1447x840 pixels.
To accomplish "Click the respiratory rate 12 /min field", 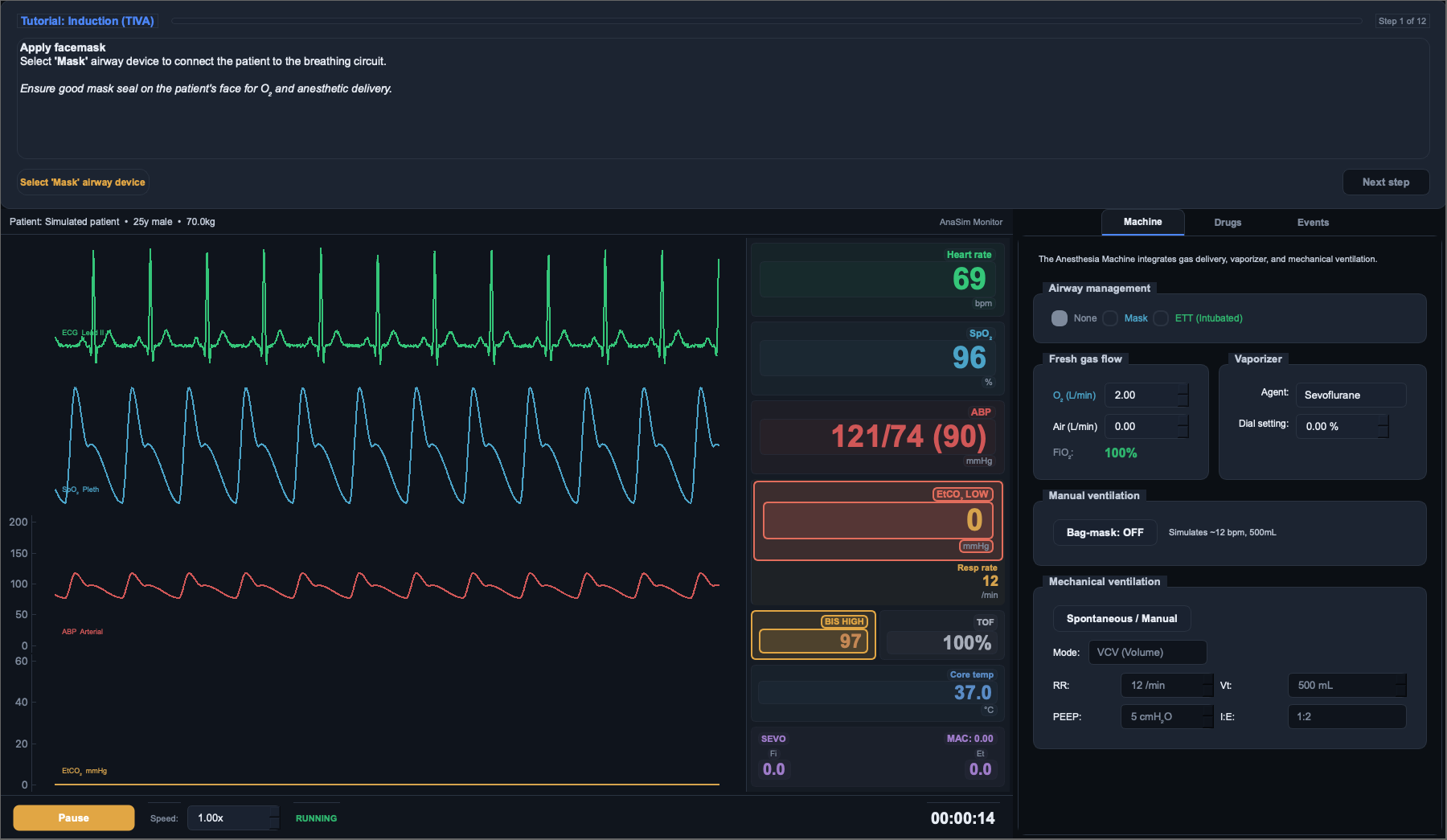I will tap(1167, 685).
